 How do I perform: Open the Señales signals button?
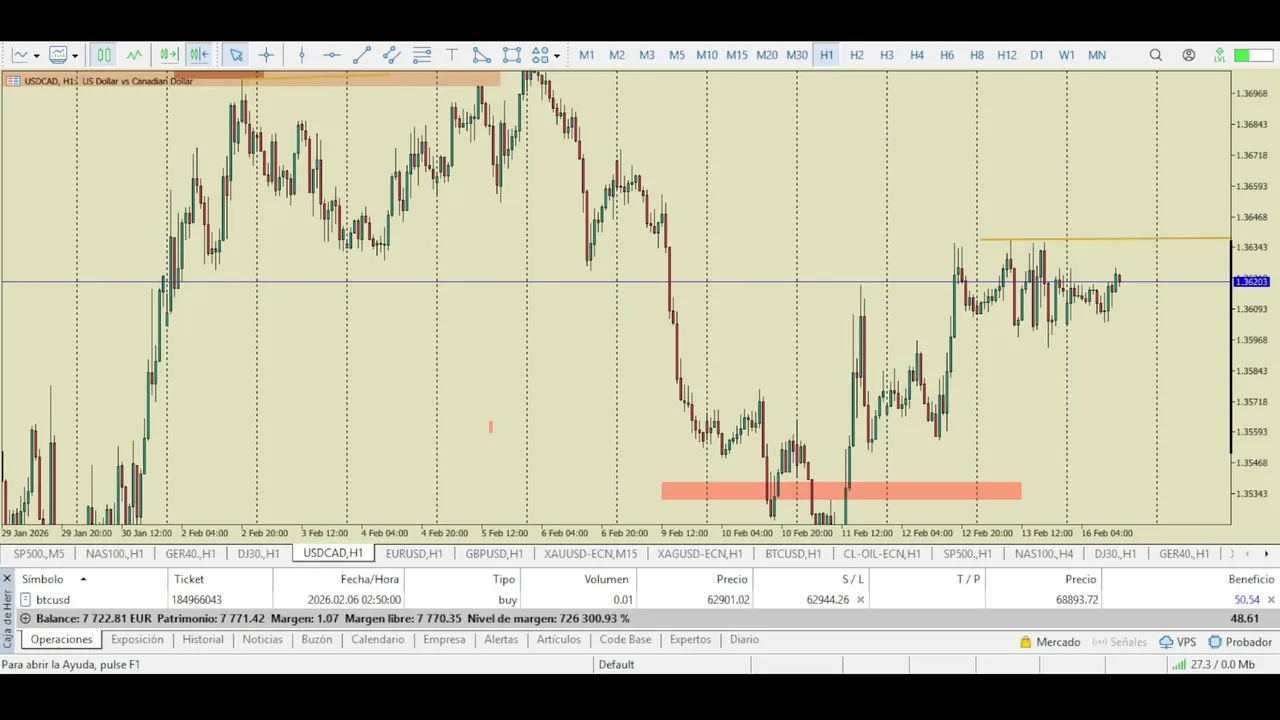point(1120,642)
